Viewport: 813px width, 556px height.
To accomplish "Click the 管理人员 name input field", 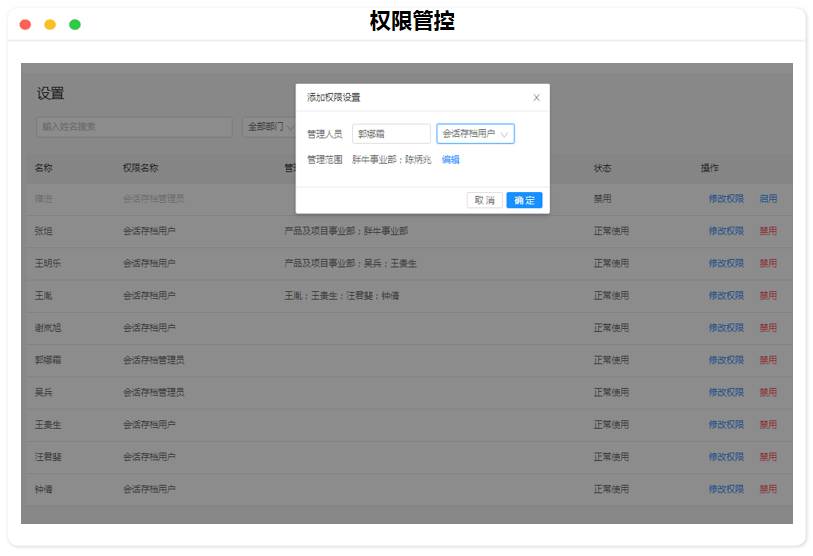I will pos(391,134).
